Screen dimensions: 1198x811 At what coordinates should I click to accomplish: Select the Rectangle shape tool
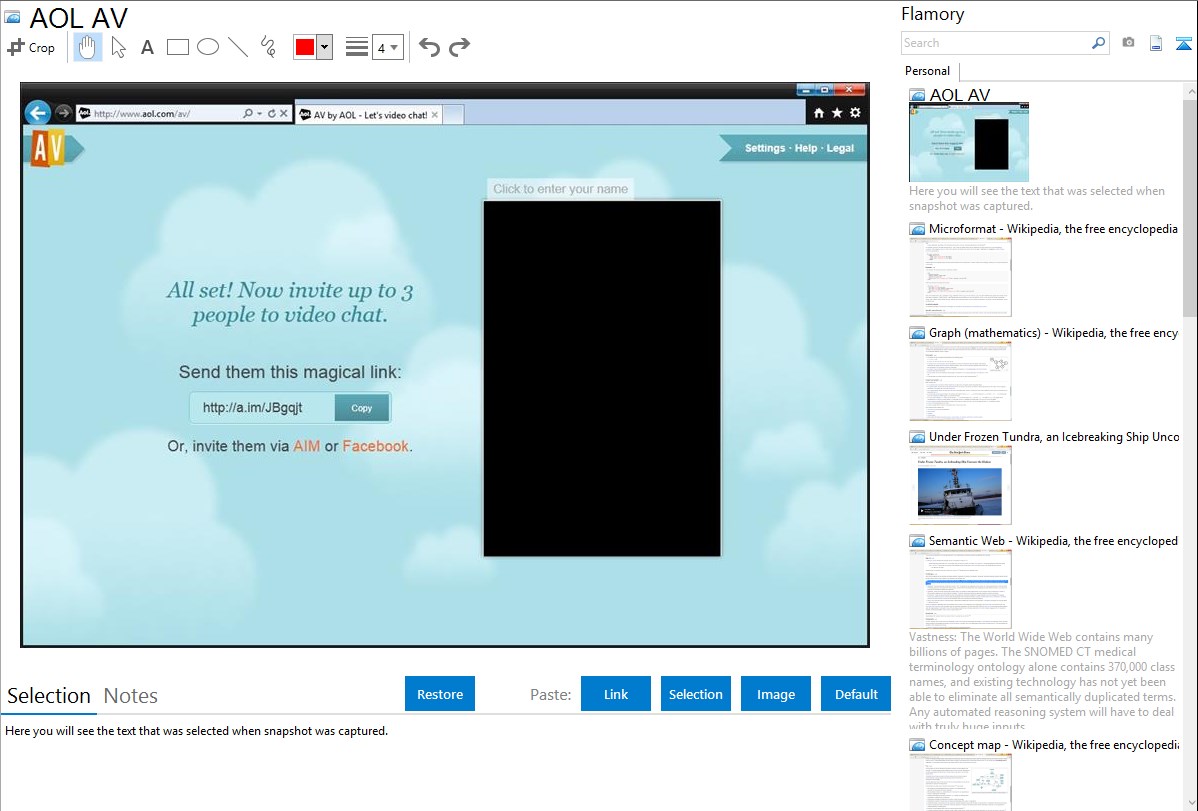coord(177,47)
